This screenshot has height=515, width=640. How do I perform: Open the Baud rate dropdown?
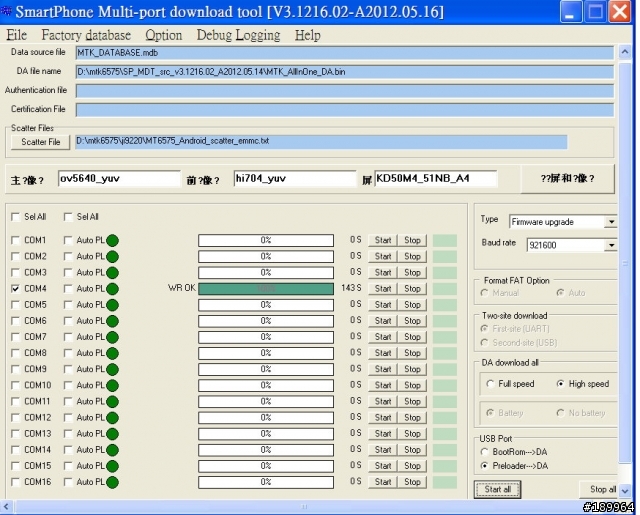(611, 245)
